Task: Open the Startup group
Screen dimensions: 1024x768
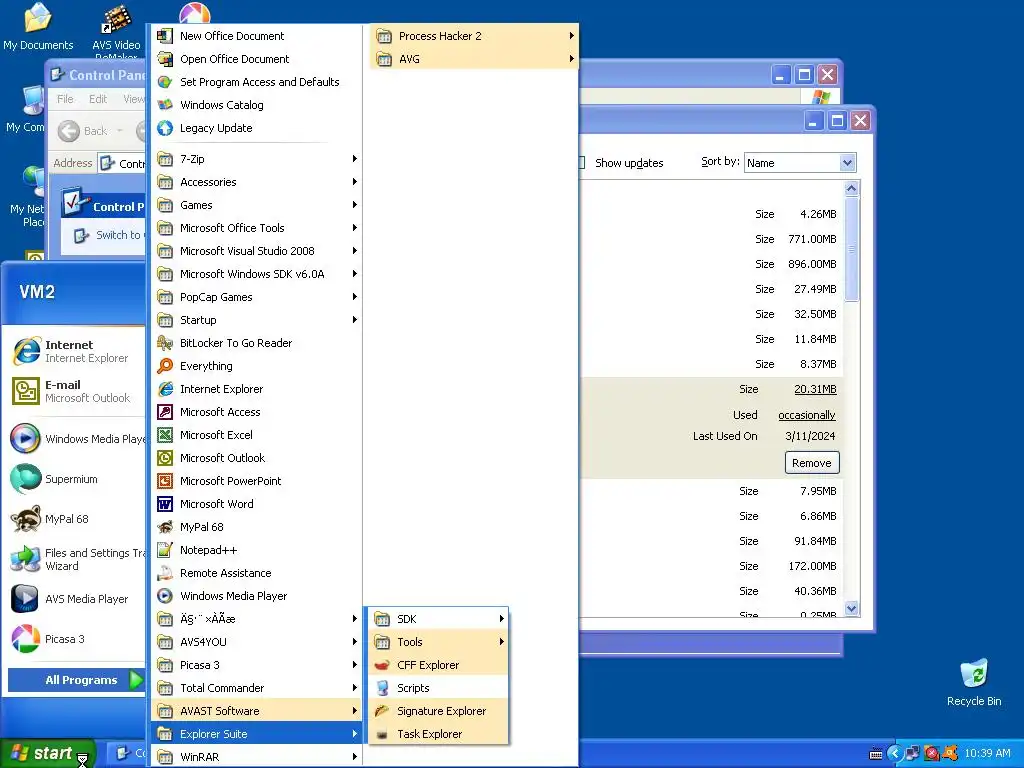Action: (257, 320)
